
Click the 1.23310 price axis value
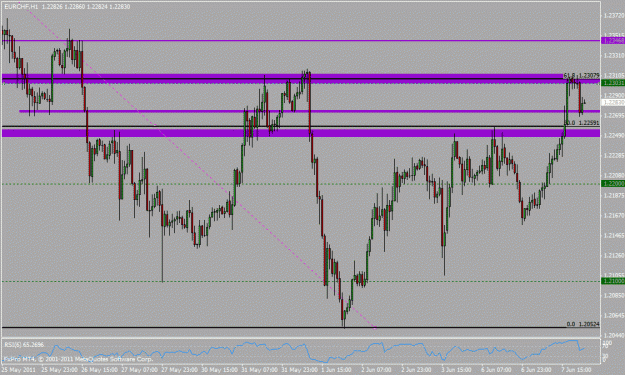614,55
